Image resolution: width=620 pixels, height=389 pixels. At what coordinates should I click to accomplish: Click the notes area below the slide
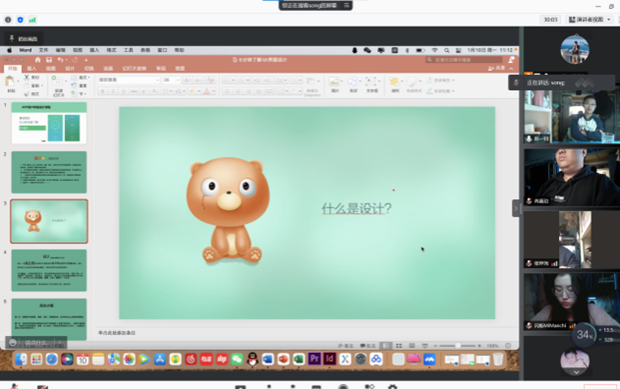tap(307, 333)
